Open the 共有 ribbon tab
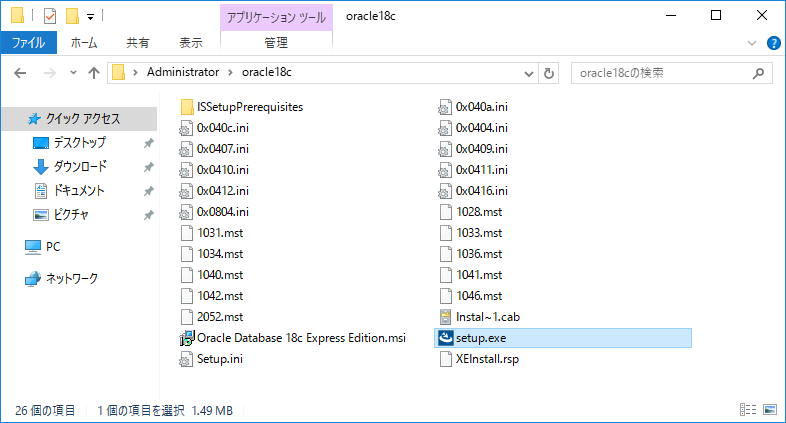Image resolution: width=786 pixels, height=423 pixels. pos(138,43)
